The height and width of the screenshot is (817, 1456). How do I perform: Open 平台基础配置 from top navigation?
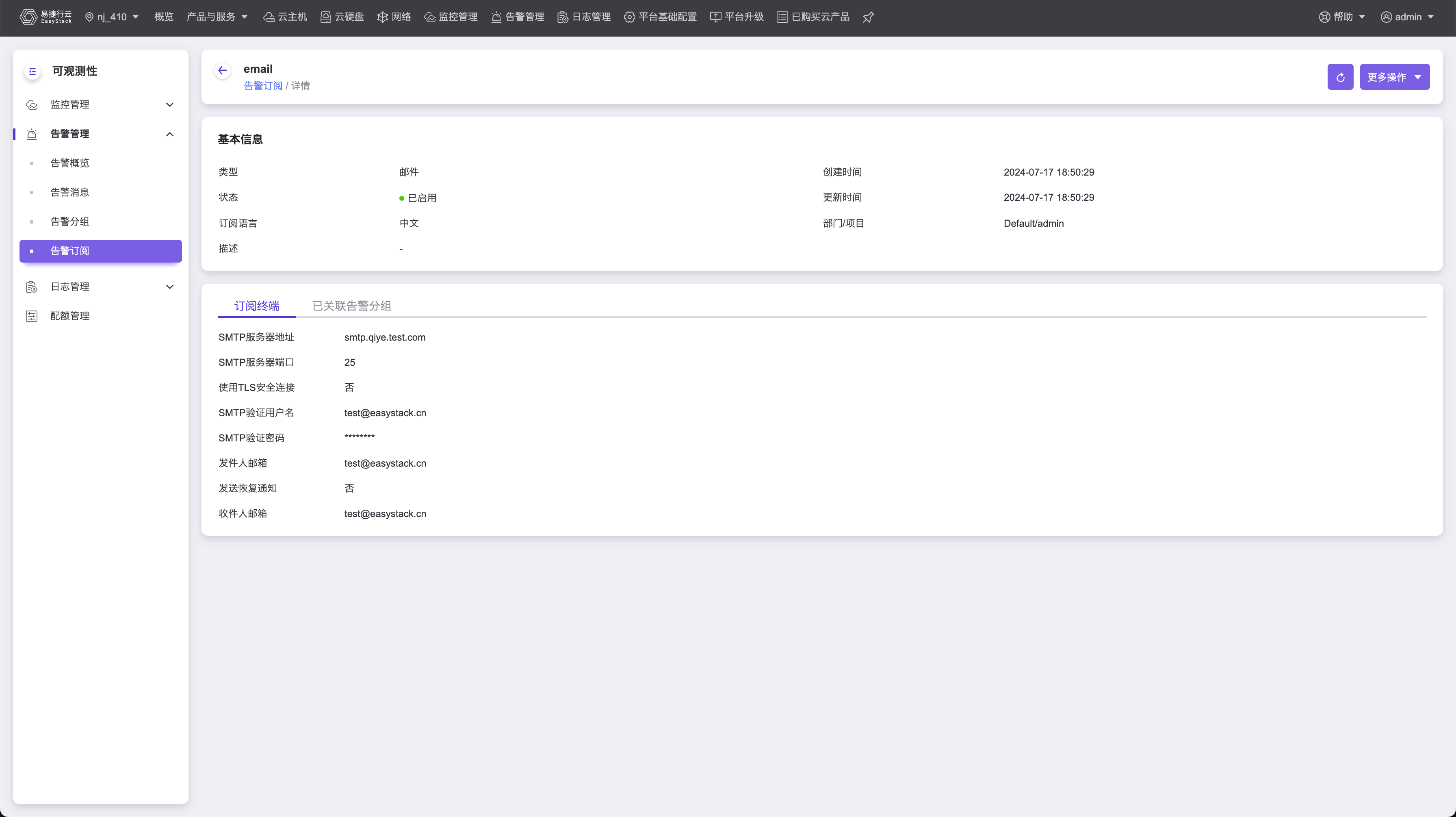pos(660,17)
